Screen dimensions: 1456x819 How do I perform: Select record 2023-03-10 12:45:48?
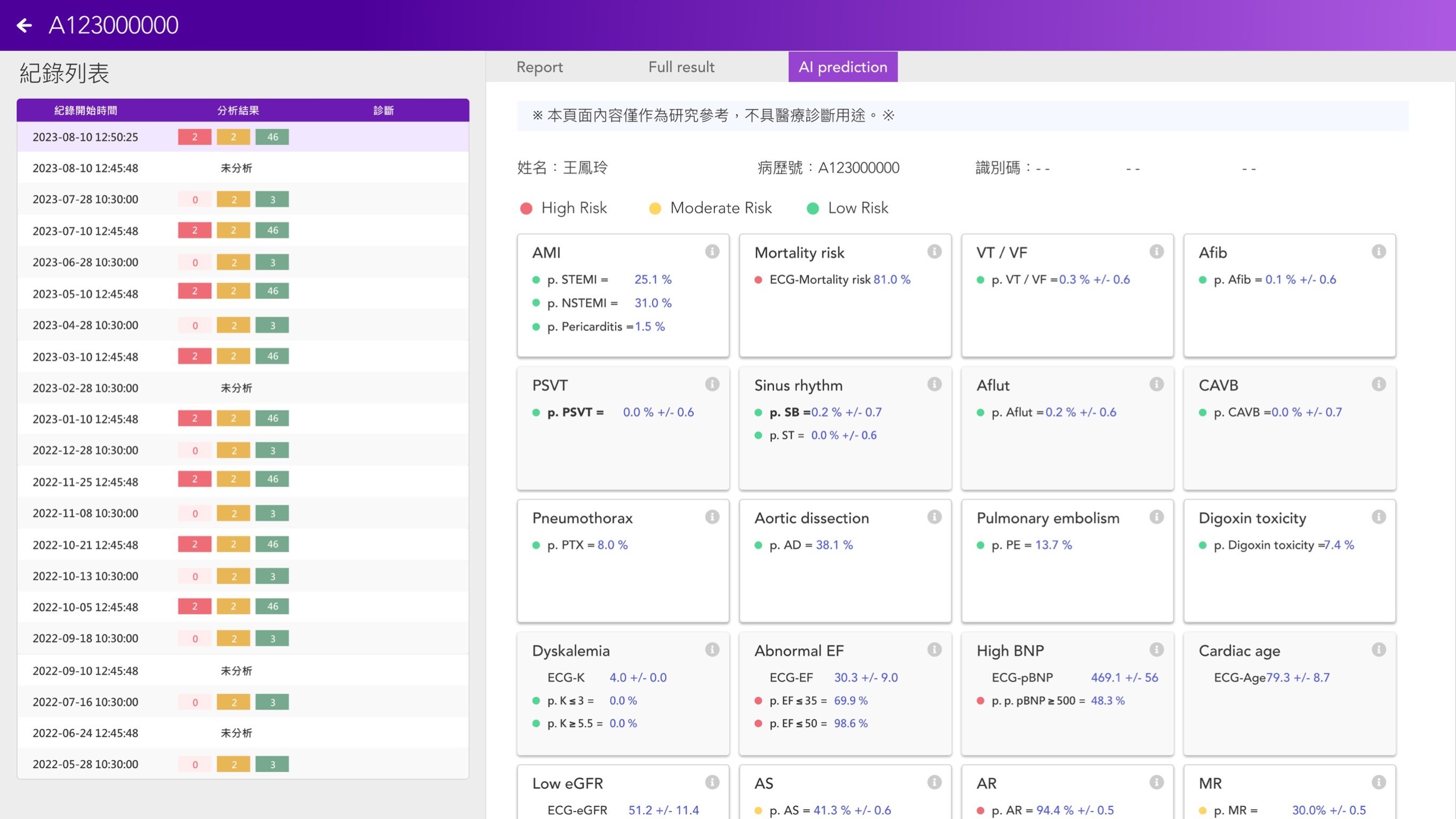point(242,356)
